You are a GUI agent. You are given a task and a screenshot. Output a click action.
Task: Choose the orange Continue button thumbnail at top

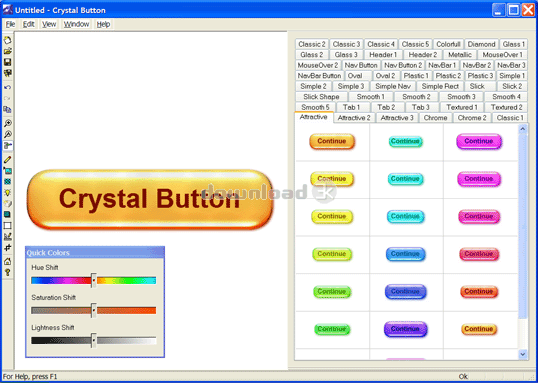(x=332, y=141)
